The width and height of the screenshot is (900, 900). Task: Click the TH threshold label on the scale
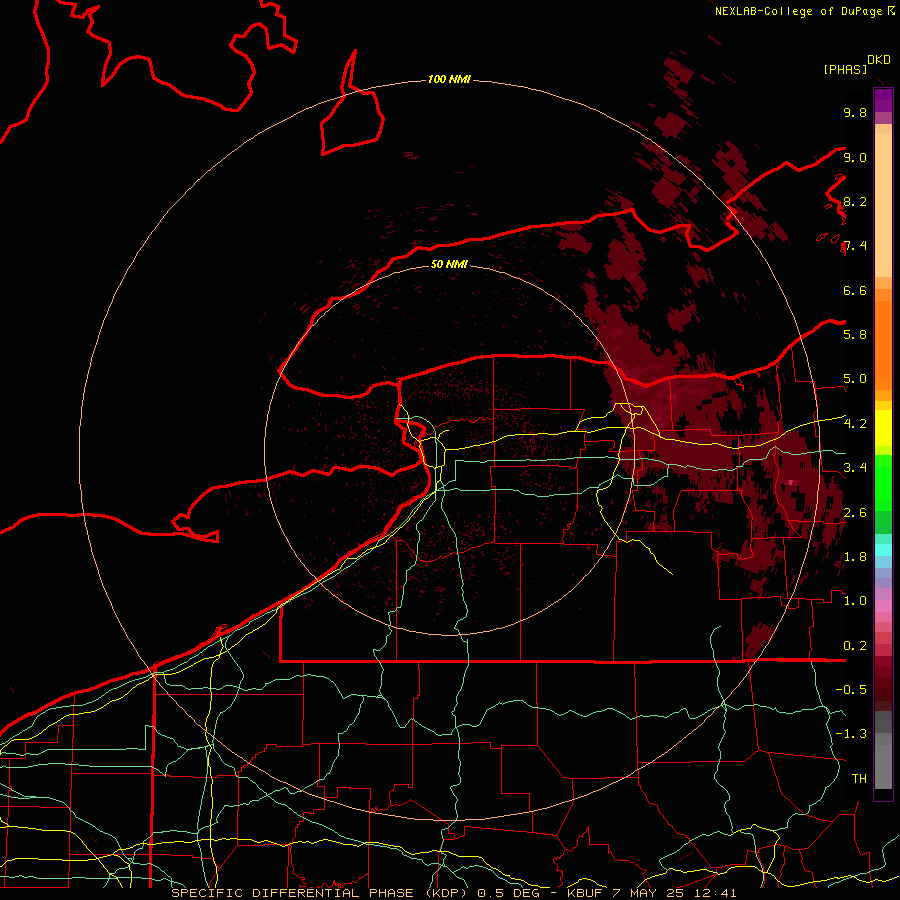click(859, 779)
